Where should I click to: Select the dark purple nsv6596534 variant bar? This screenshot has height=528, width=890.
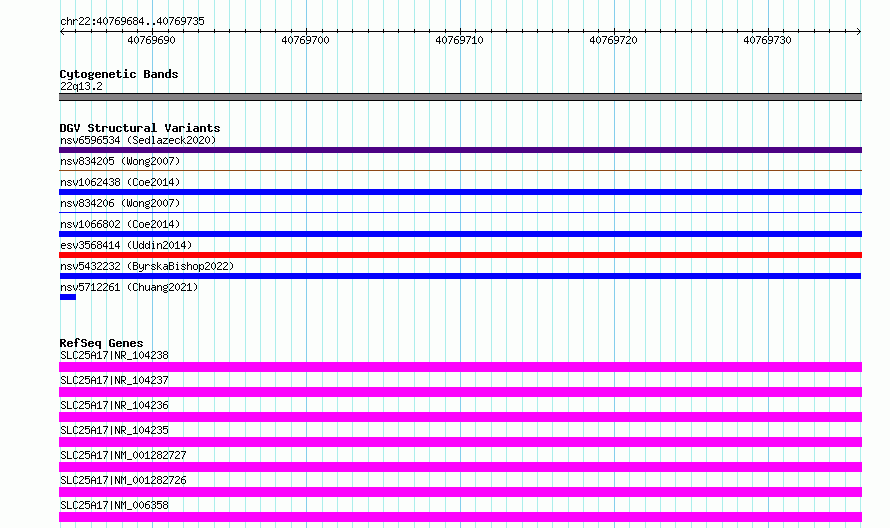pos(460,150)
